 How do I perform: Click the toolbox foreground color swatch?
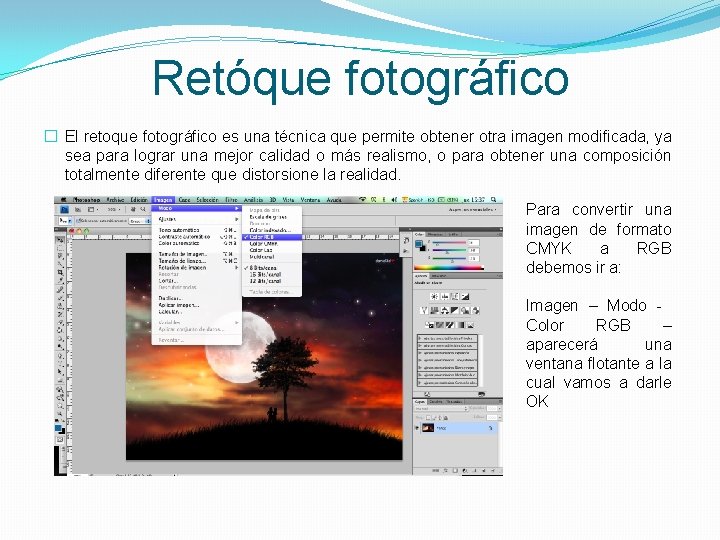tap(58, 428)
